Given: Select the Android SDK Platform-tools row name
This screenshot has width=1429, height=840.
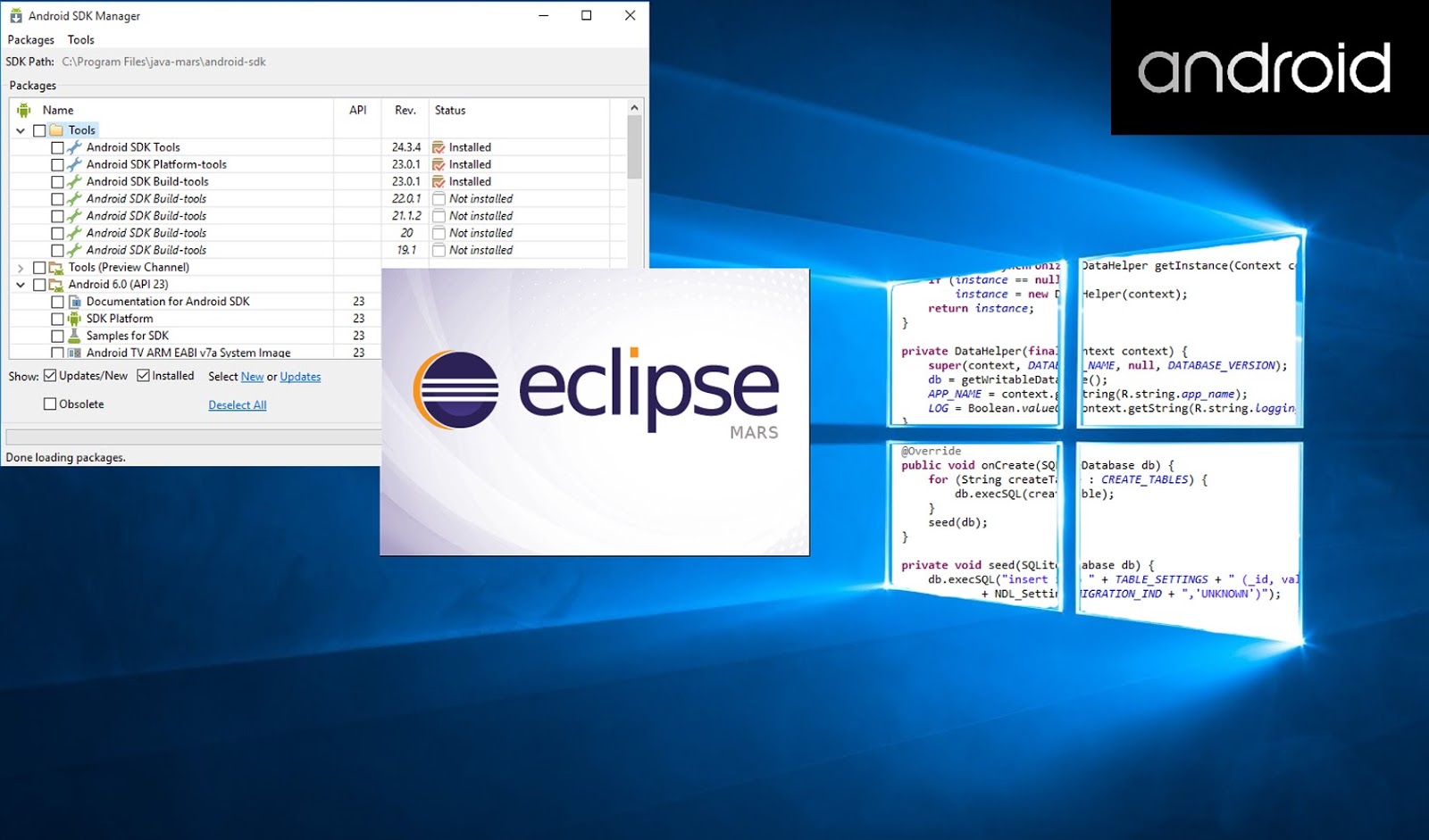Looking at the screenshot, I should [x=156, y=164].
